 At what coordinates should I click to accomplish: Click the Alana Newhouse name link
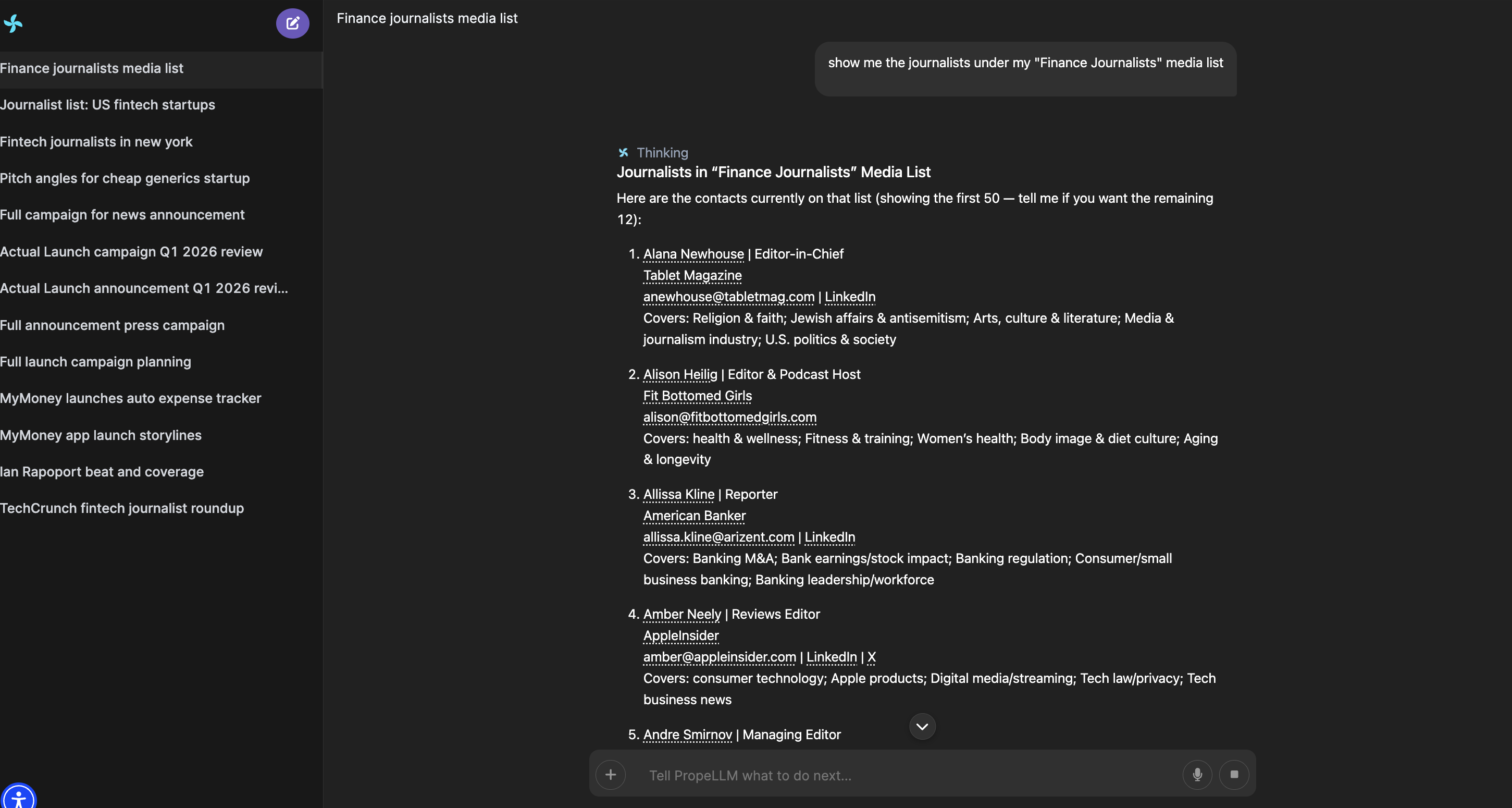coord(693,254)
